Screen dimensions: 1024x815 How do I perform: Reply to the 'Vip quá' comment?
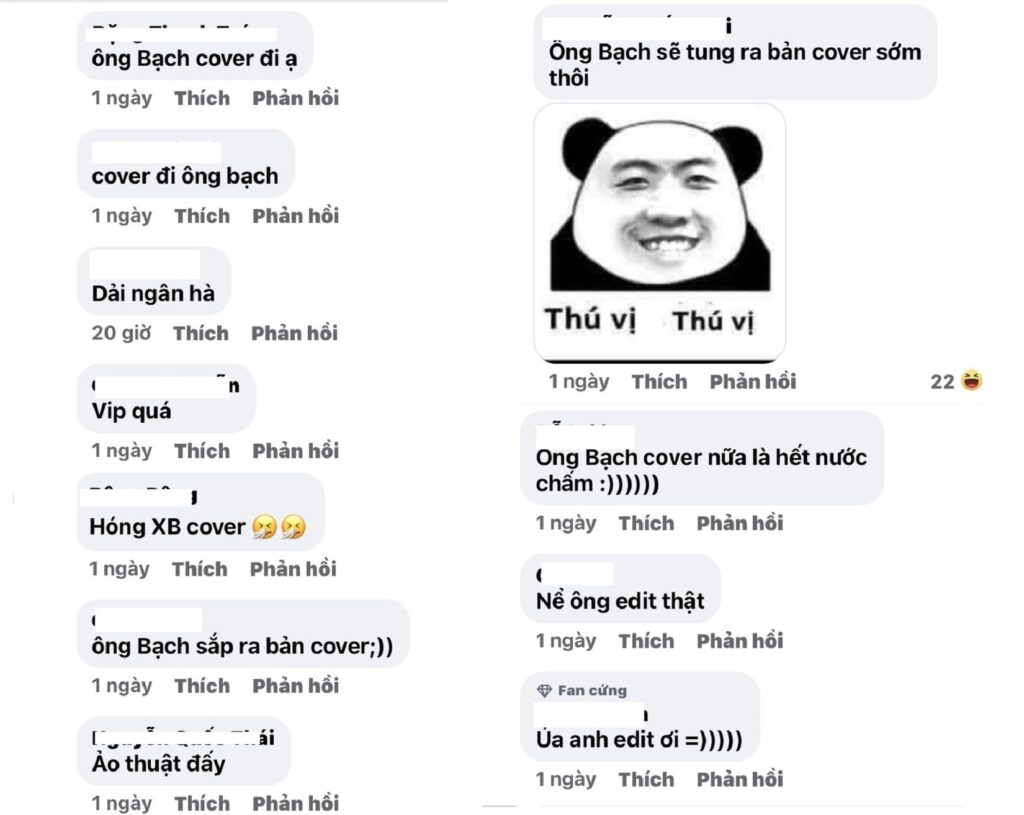point(295,451)
